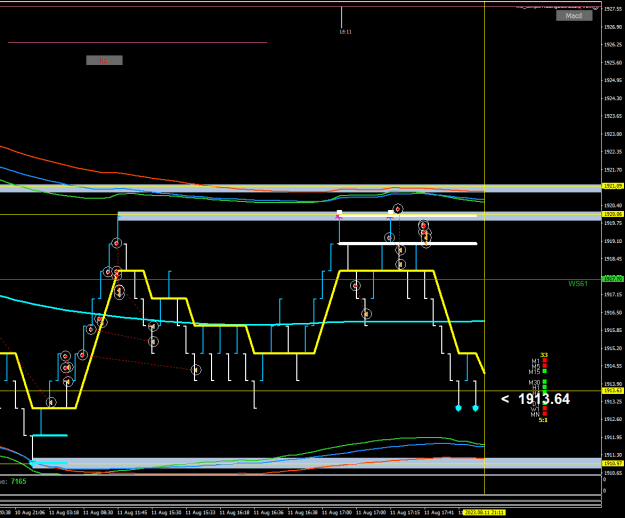625x518 pixels.
Task: Click the green 7165 value
Action: tap(18, 481)
